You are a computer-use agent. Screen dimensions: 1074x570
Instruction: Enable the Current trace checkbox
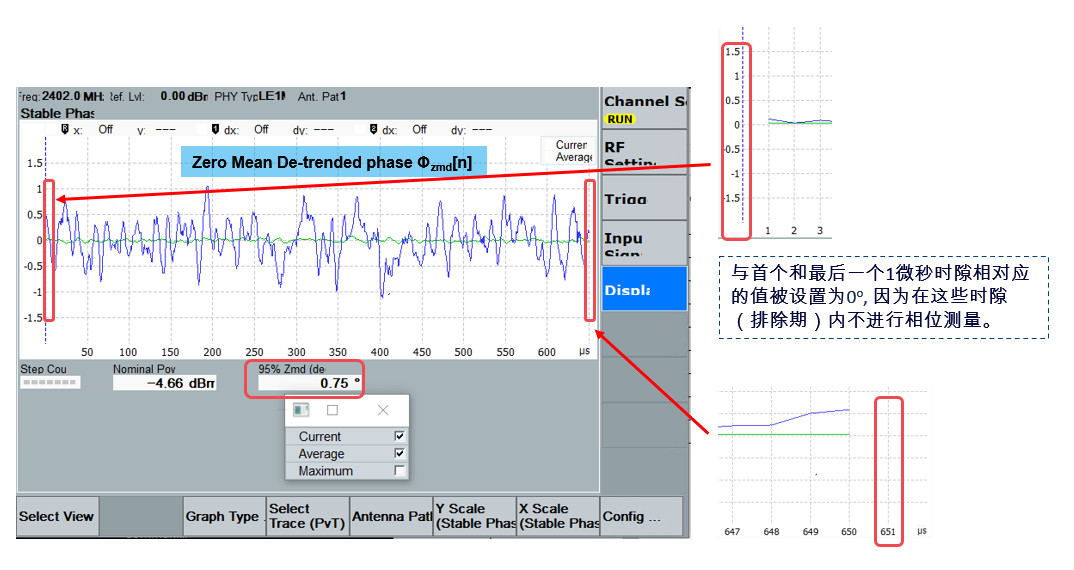click(399, 436)
